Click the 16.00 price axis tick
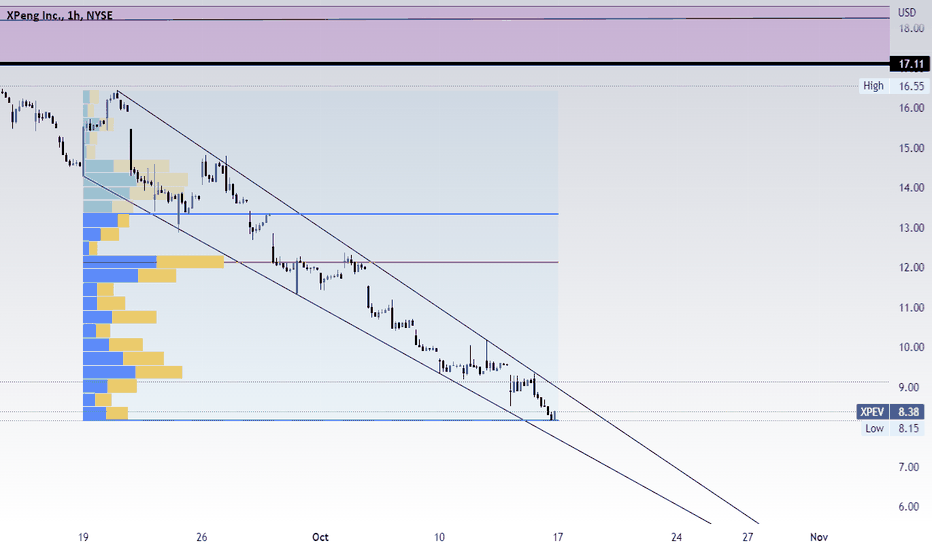Viewport: 932px width, 550px height. (911, 108)
